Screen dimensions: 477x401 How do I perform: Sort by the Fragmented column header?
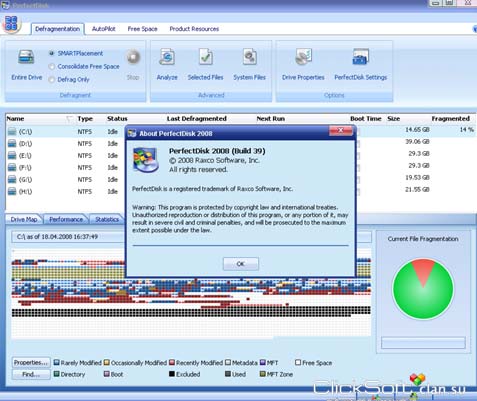(451, 119)
